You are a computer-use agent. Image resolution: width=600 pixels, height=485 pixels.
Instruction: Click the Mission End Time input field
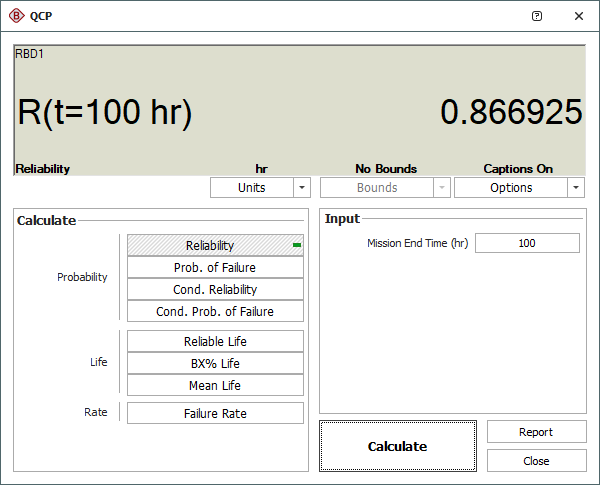tap(527, 243)
